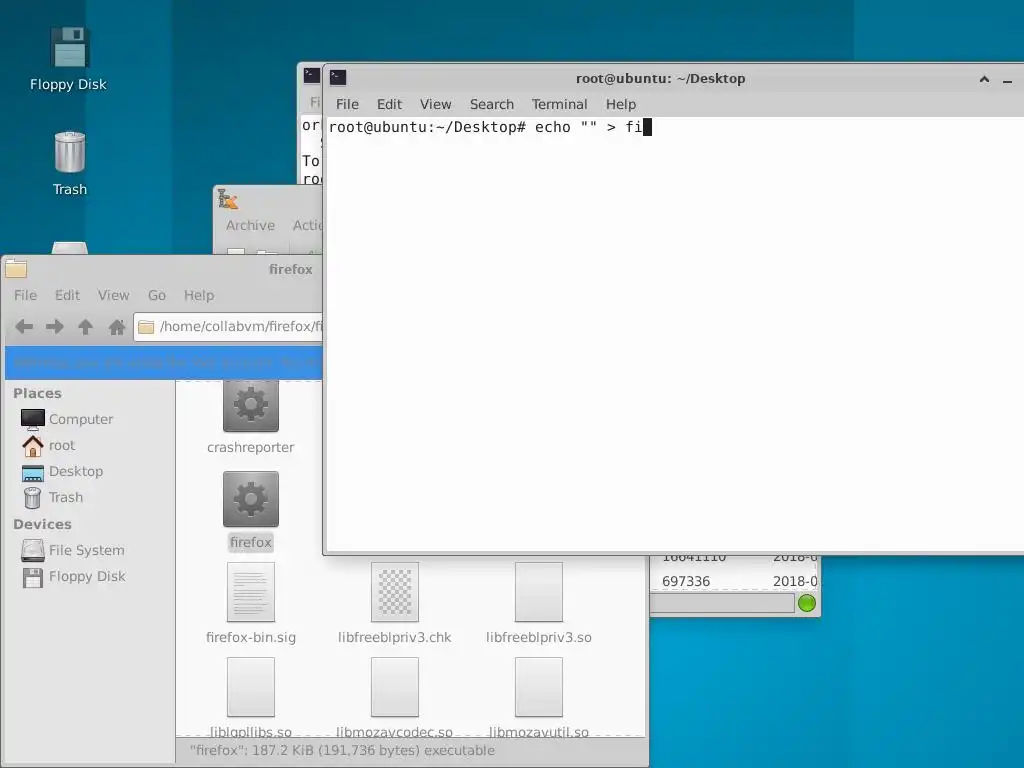
Task: Open View menu in file manager
Action: coord(114,295)
